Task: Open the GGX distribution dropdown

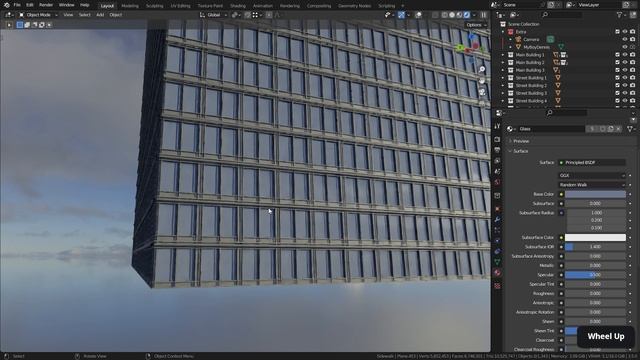Action: (x=591, y=176)
